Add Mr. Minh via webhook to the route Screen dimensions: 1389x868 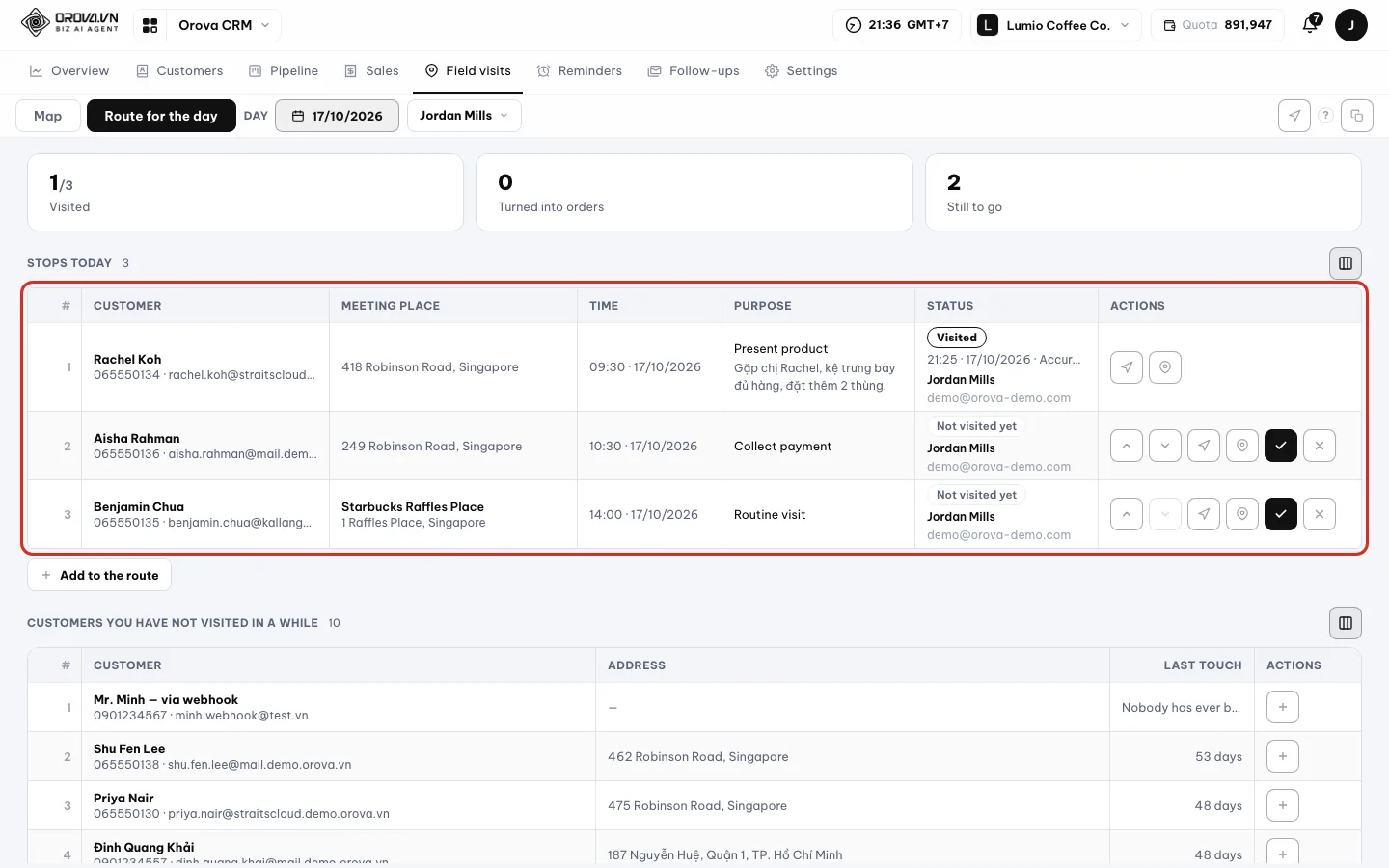pyautogui.click(x=1283, y=707)
